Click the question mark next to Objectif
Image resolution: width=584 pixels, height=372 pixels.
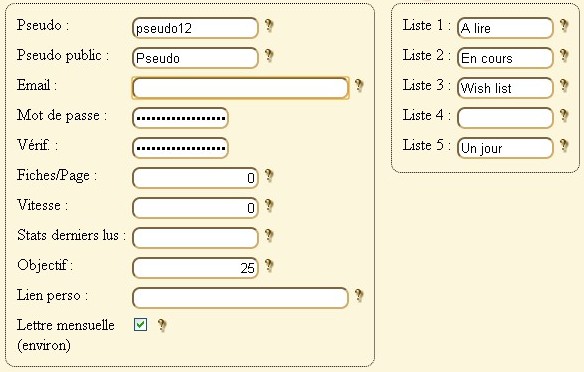[269, 266]
